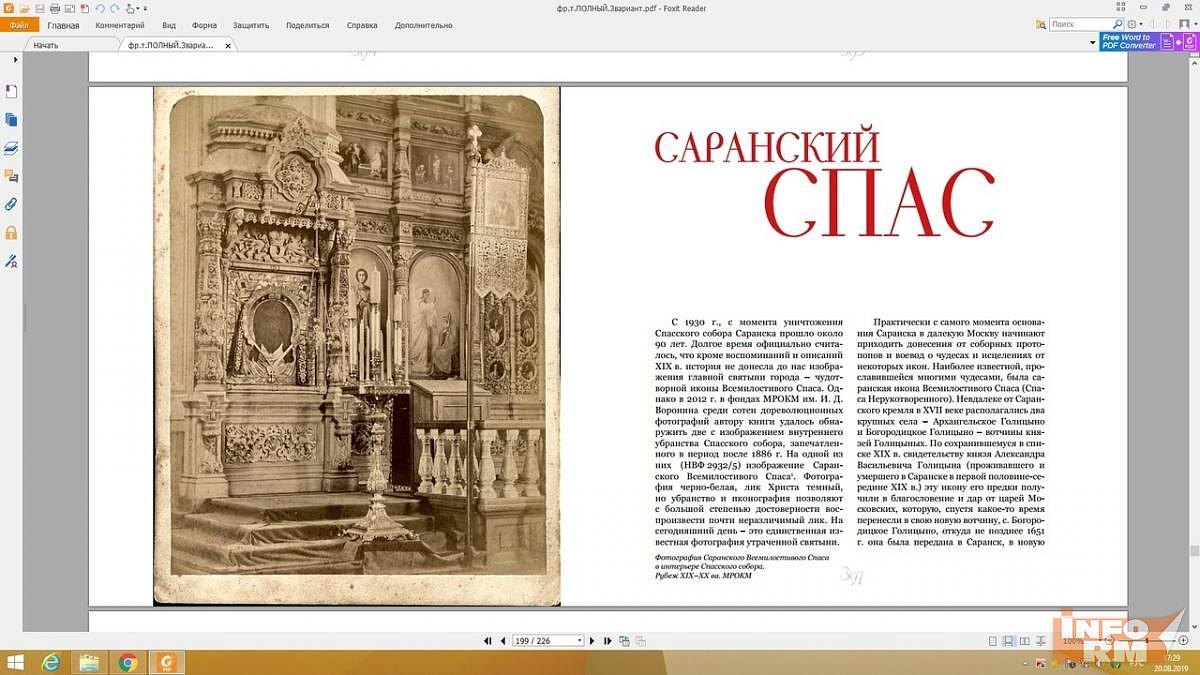1200x675 pixels.
Task: Open the Windows Start button
Action: (17, 662)
